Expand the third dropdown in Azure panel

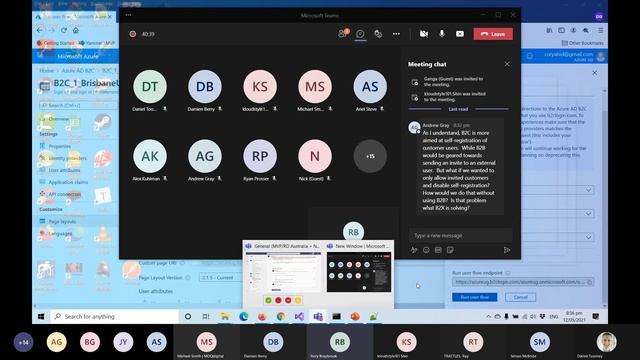point(588,237)
